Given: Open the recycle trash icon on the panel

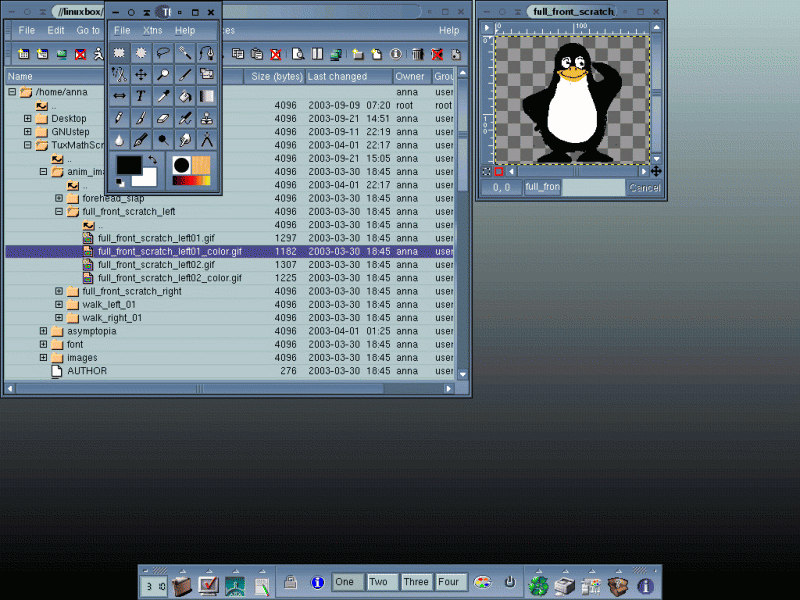Looking at the screenshot, I should coord(538,585).
